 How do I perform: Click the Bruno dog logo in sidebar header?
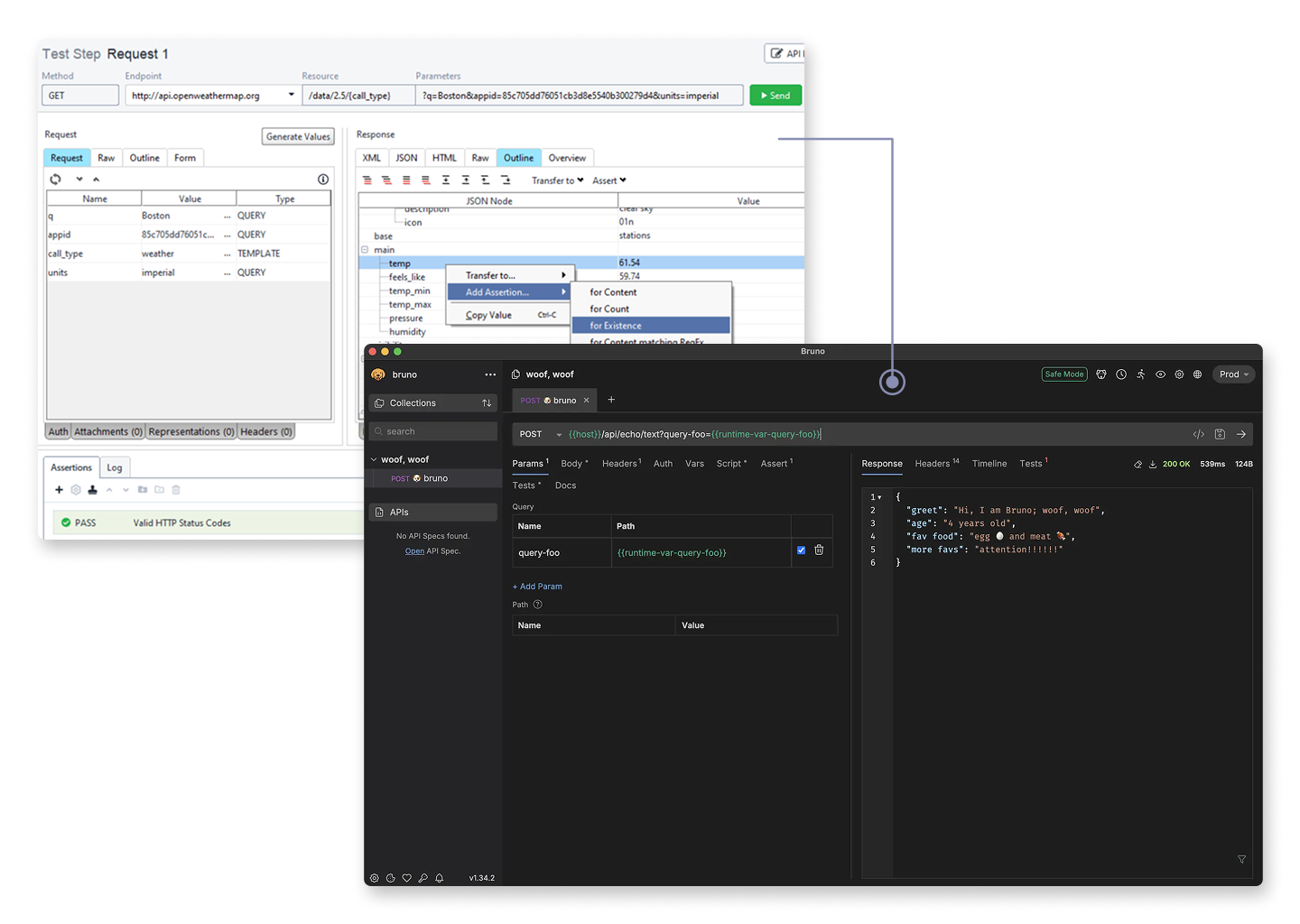(x=378, y=374)
